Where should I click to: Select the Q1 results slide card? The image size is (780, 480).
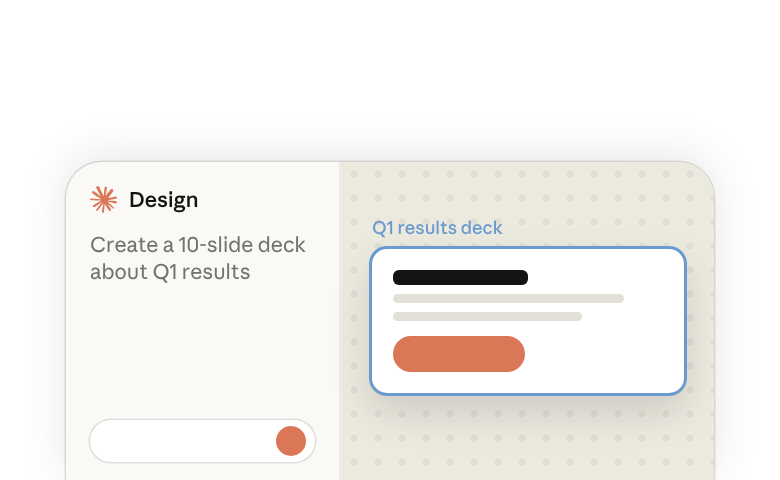point(528,321)
